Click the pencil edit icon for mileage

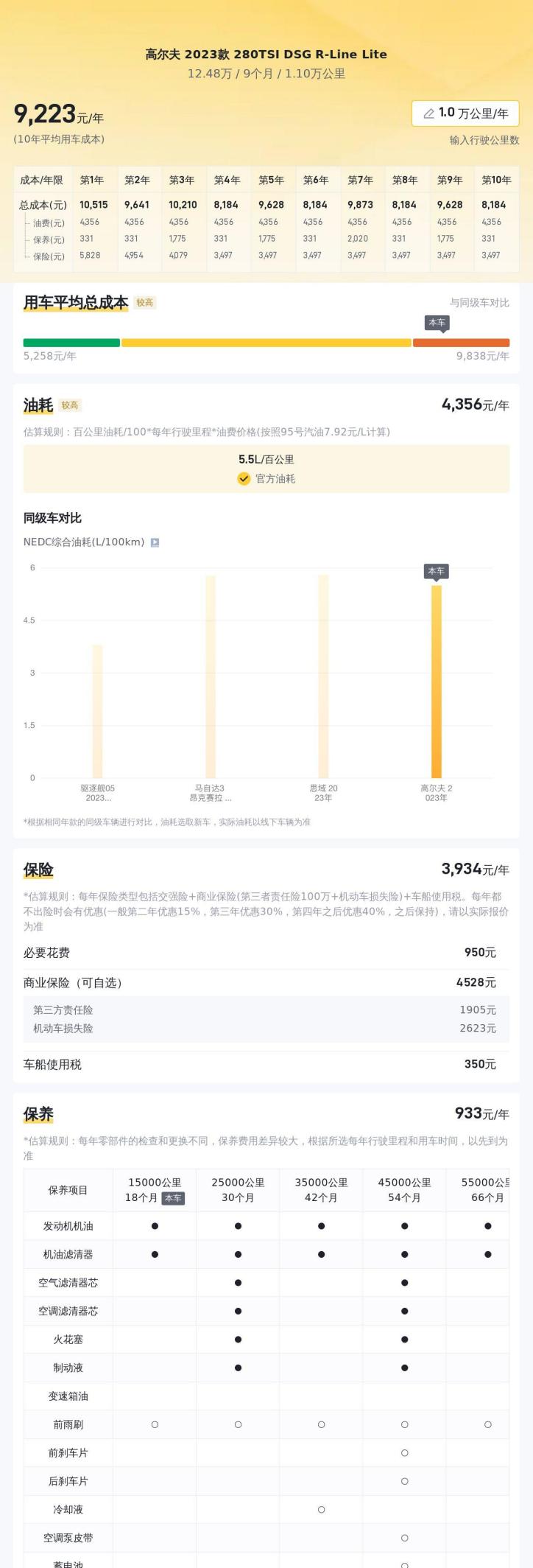(x=428, y=113)
